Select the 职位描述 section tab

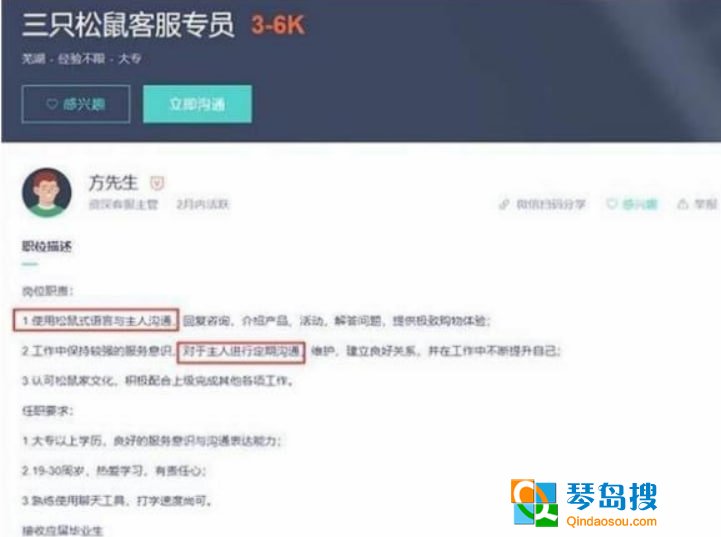coord(47,246)
